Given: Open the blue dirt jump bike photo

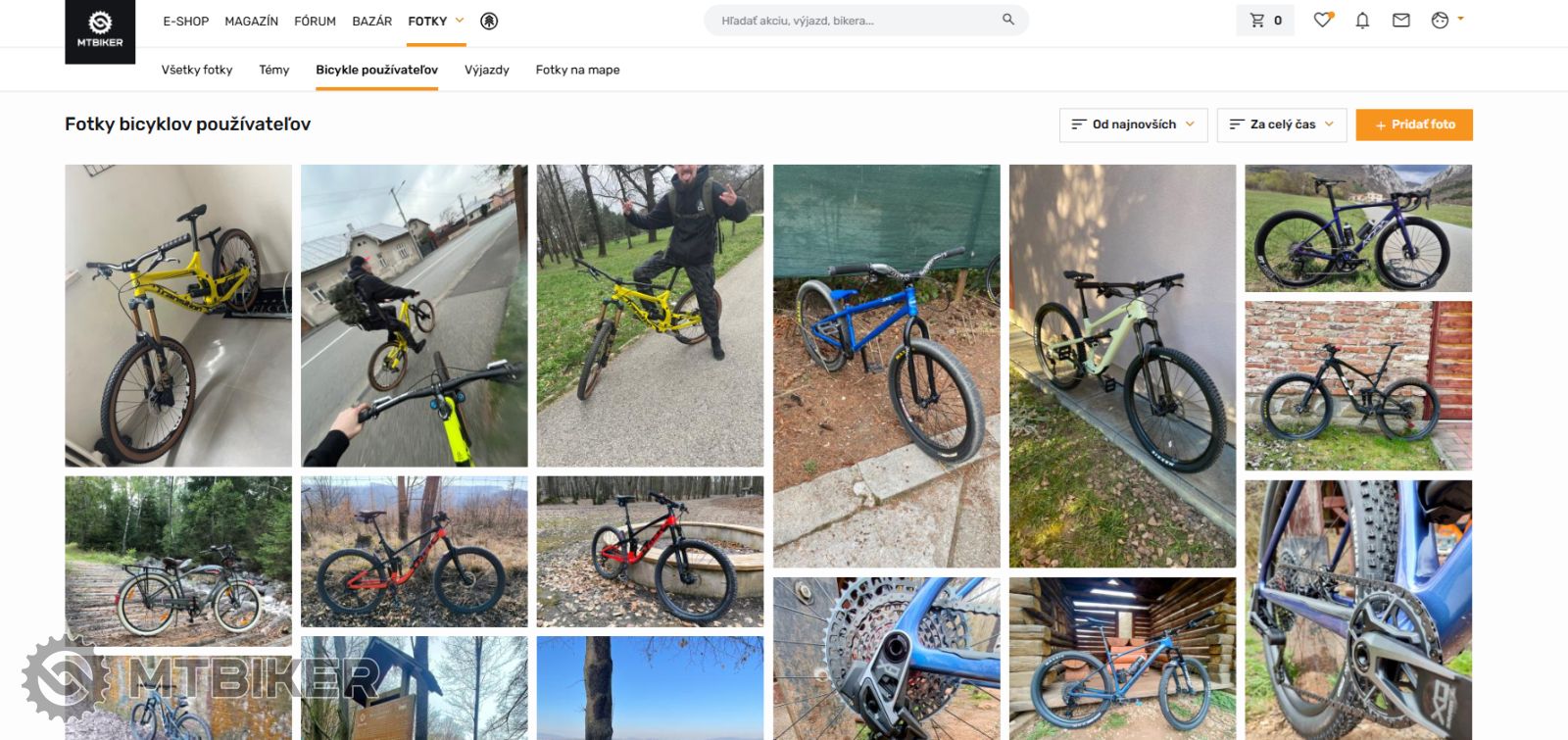Looking at the screenshot, I should (x=886, y=366).
